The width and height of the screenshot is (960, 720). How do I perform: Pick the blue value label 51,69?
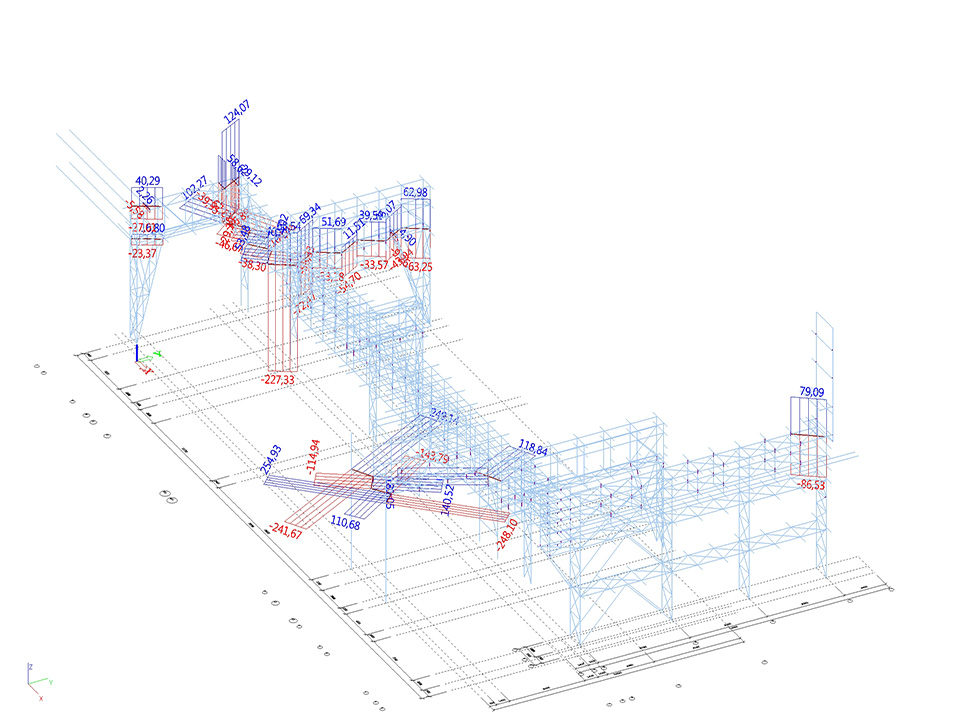click(x=333, y=221)
